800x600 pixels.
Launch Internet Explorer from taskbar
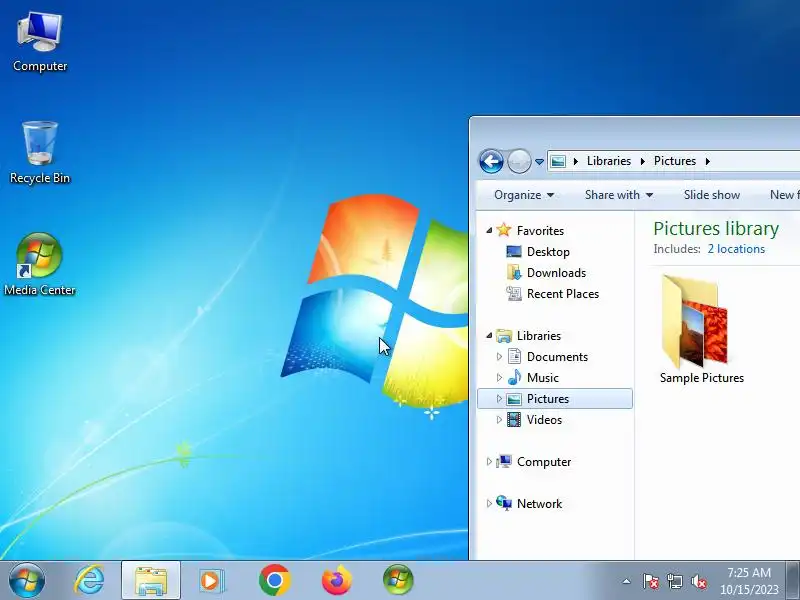[89, 580]
